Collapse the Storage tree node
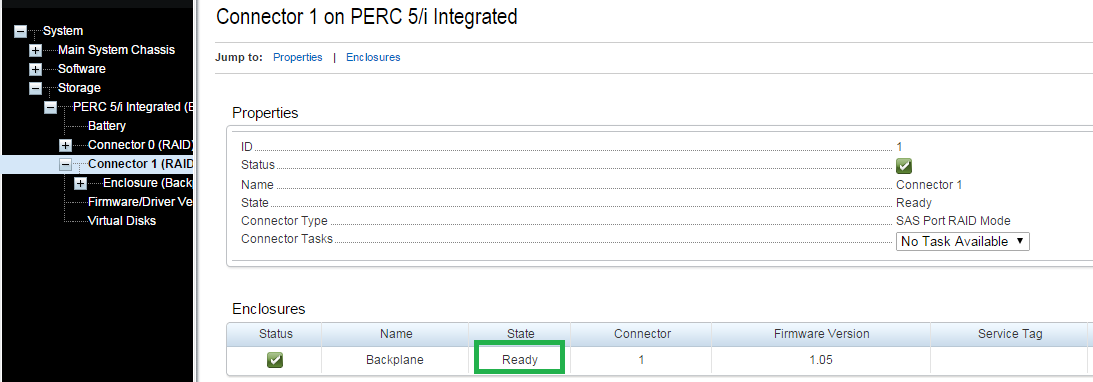Screen dimensions: 1093x382 point(36,88)
